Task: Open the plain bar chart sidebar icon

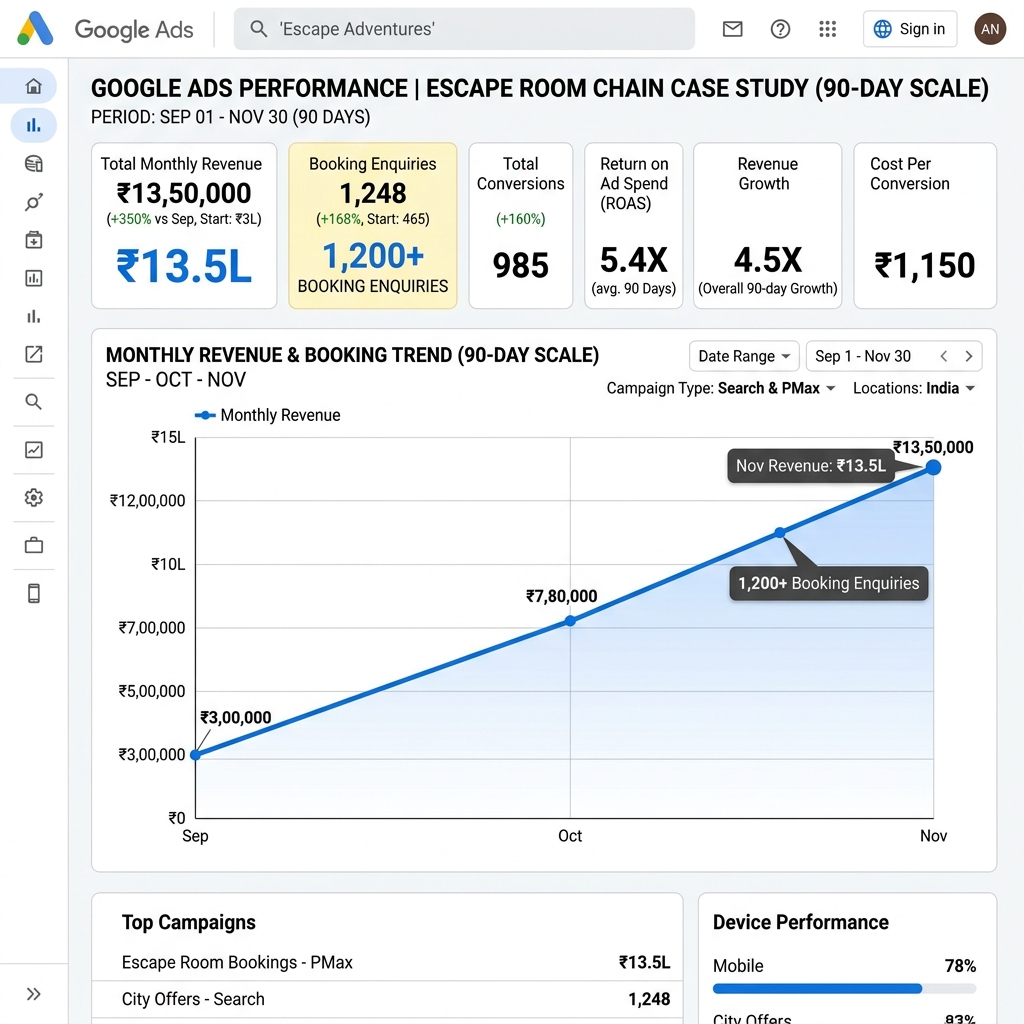Action: click(34, 317)
